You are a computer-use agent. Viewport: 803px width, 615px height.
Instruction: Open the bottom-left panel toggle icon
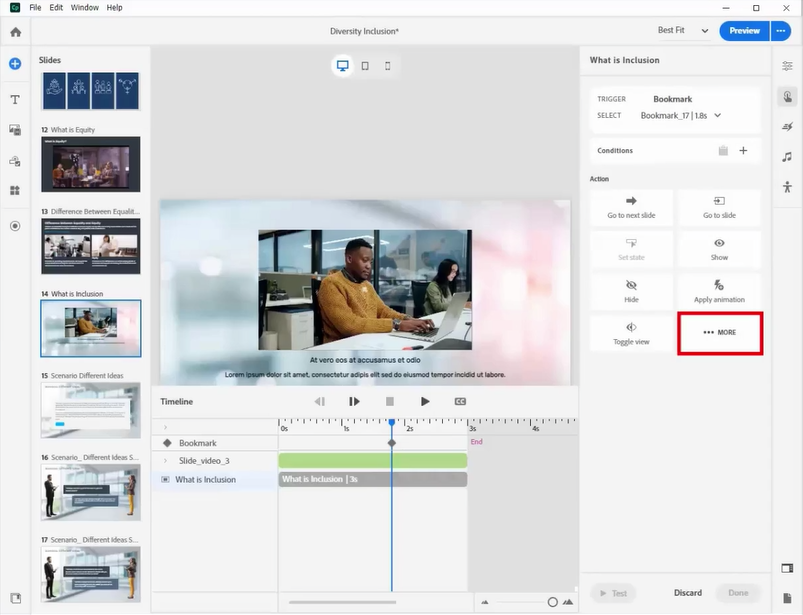15,598
